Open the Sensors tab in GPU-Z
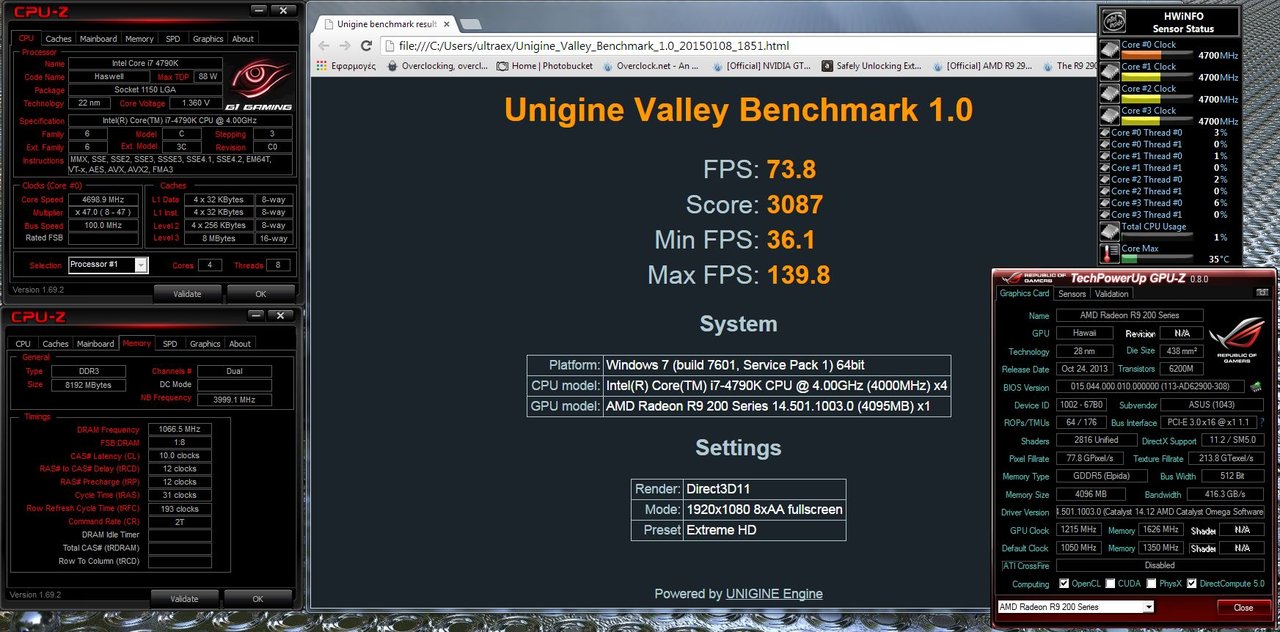Screen dimensions: 1280x632 pos(1072,294)
